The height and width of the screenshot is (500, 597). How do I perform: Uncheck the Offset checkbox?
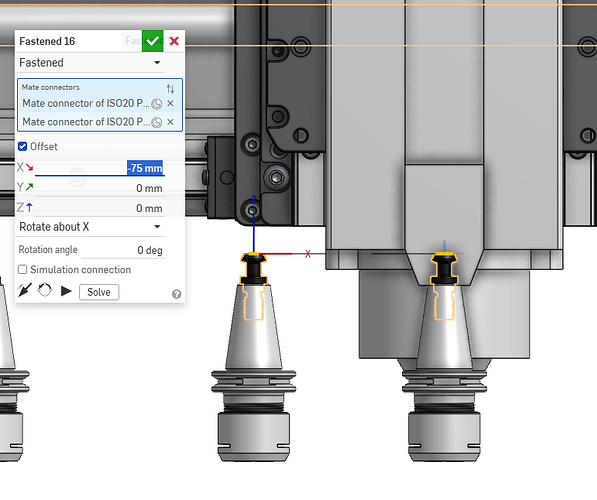click(x=22, y=147)
